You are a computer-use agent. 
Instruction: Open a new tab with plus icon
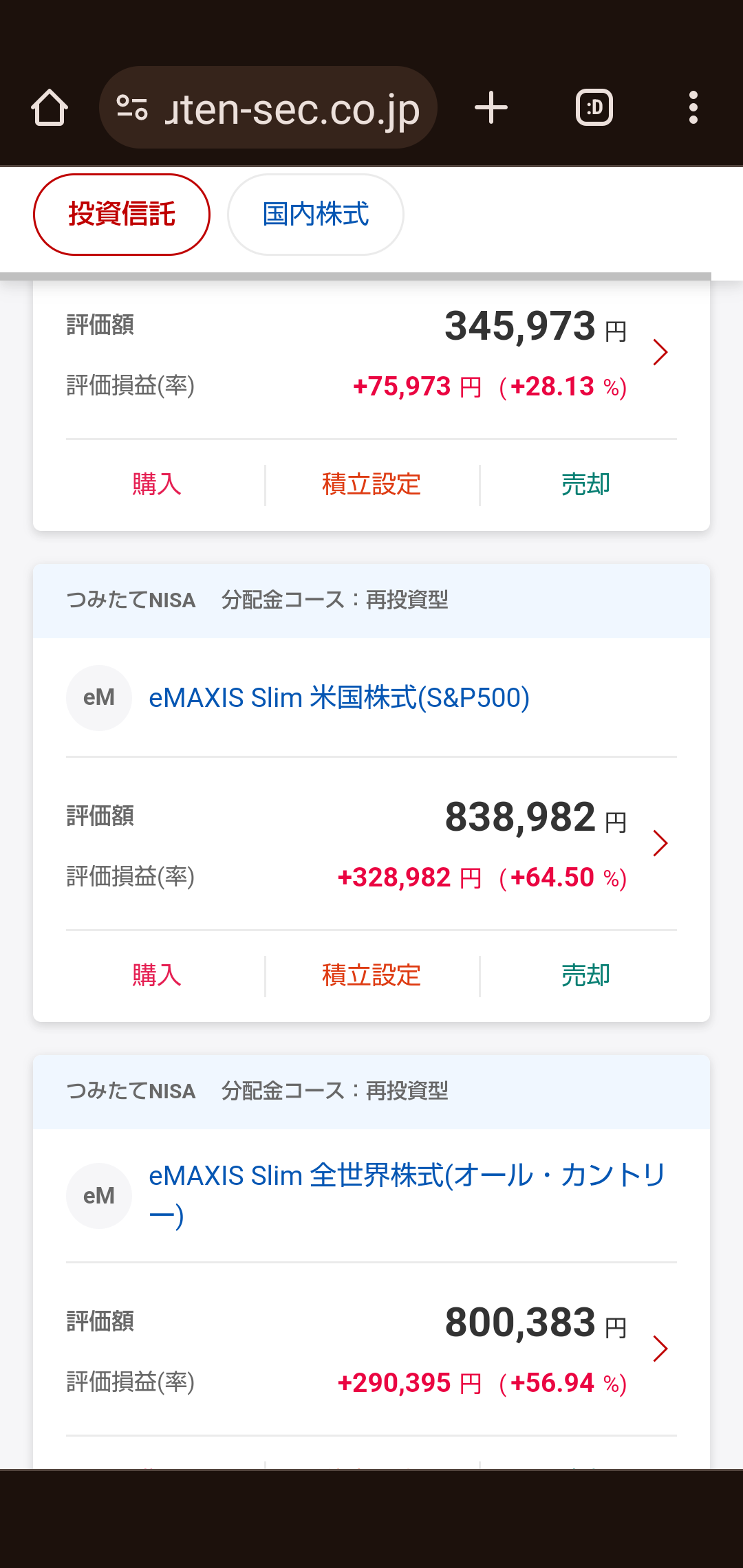491,108
